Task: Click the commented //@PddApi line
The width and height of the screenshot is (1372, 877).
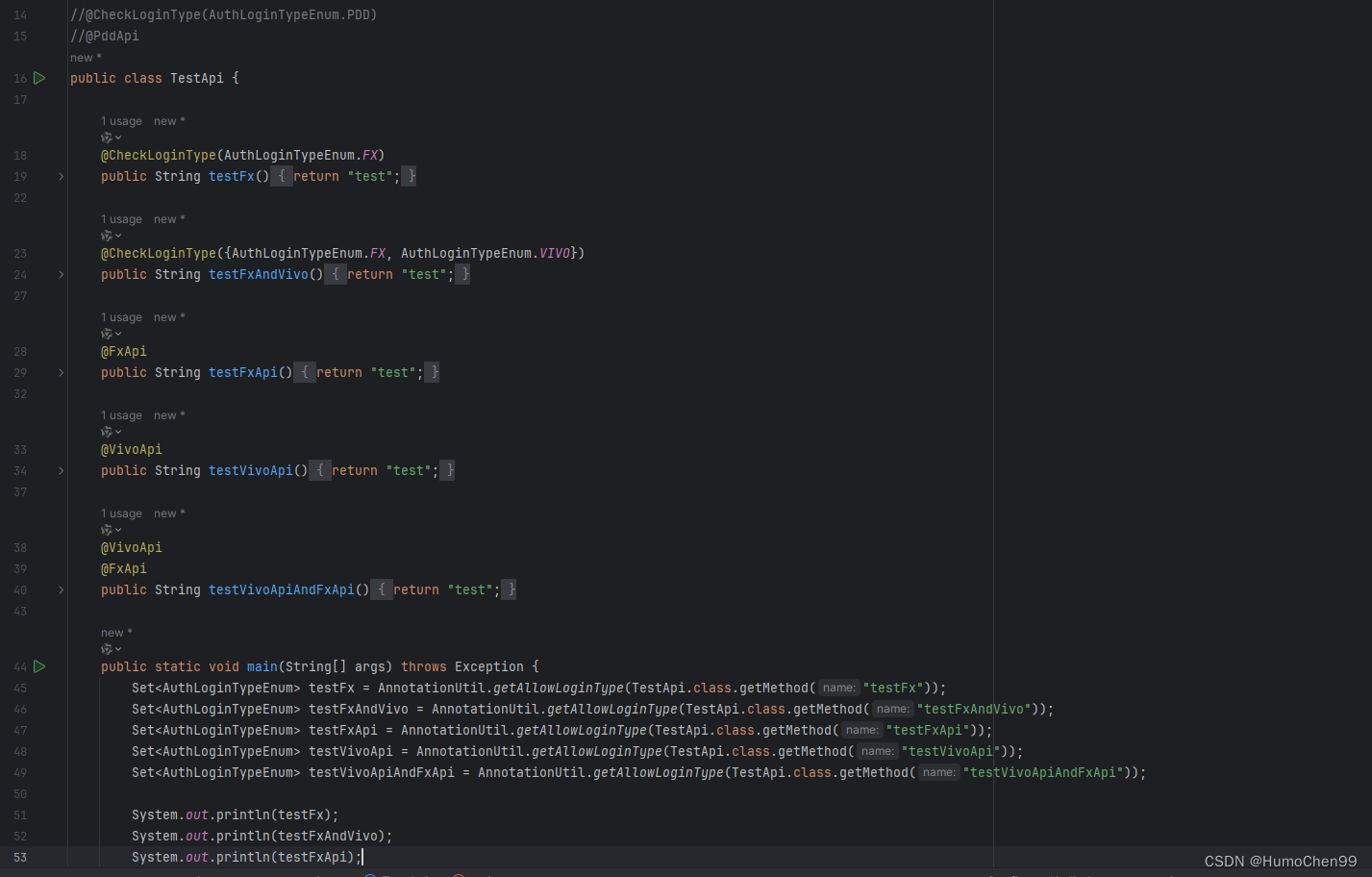Action: 105,36
